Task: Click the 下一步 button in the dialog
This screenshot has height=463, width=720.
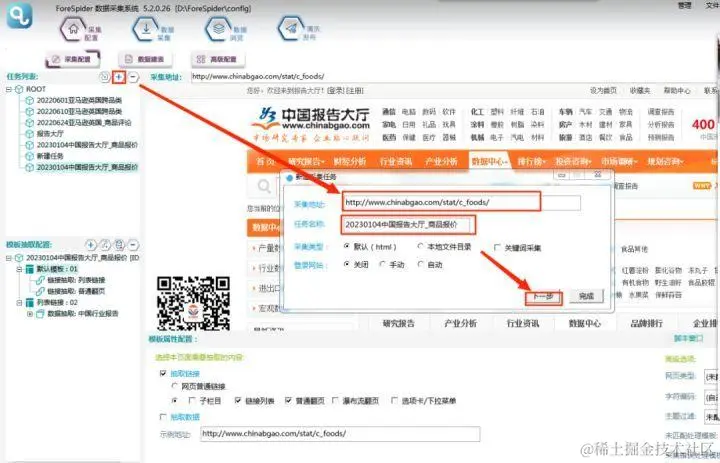Action: (543, 297)
